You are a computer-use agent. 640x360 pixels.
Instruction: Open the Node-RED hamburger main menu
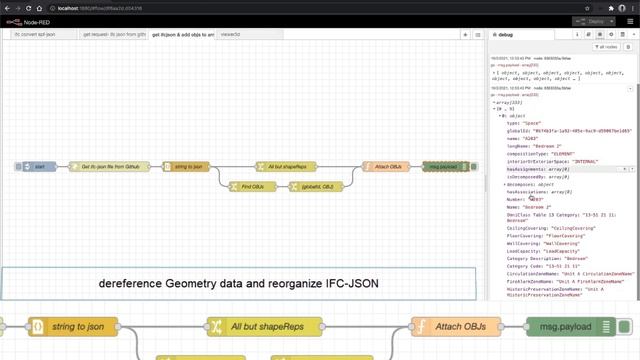[630, 21]
